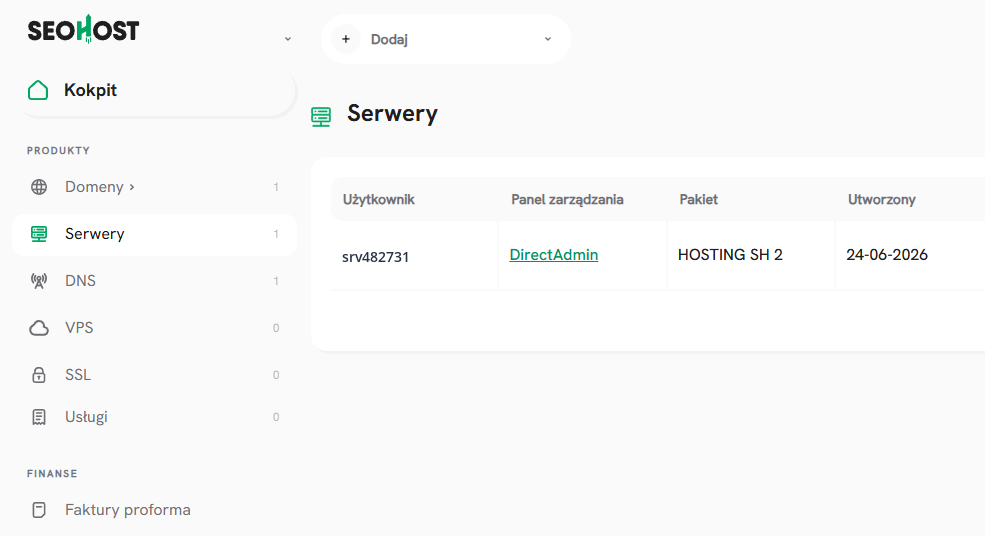The width and height of the screenshot is (985, 536).
Task: Open the VPS section
Action: click(79, 328)
